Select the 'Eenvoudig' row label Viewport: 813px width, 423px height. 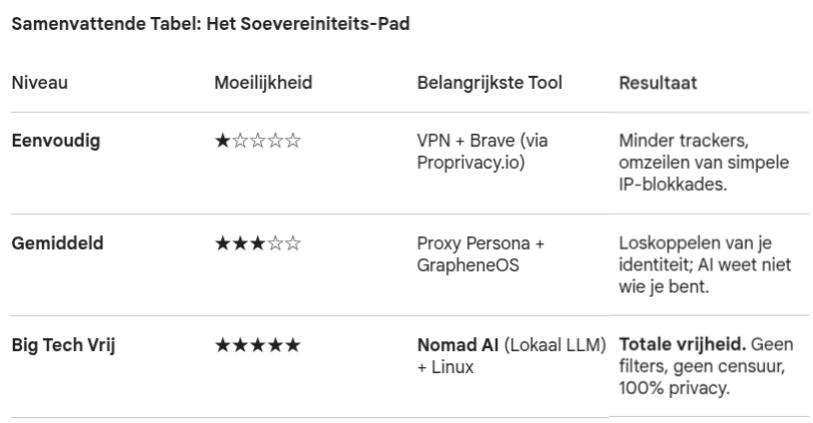pos(56,141)
